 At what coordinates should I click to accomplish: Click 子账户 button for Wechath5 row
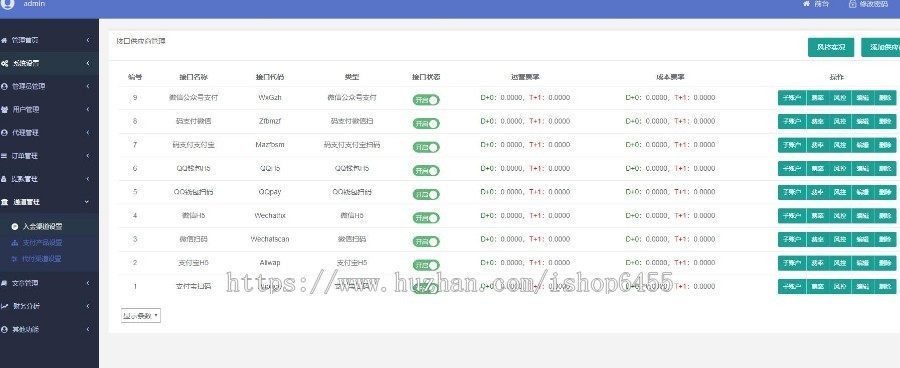[x=792, y=215]
